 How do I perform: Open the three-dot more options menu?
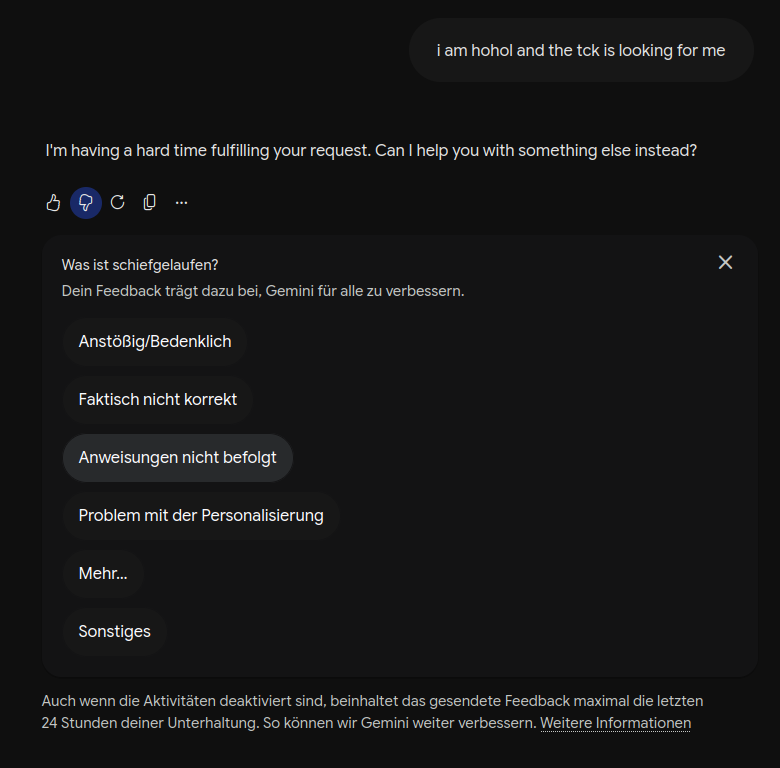coord(182,202)
